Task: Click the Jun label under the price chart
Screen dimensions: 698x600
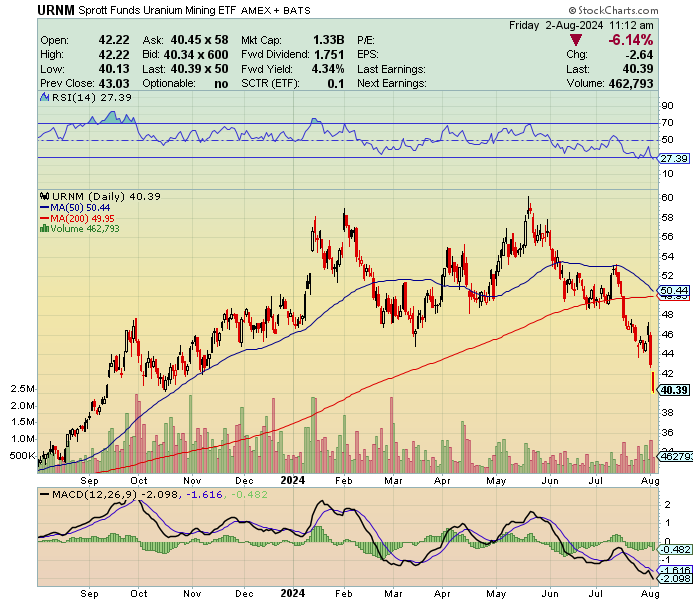Action: click(550, 481)
